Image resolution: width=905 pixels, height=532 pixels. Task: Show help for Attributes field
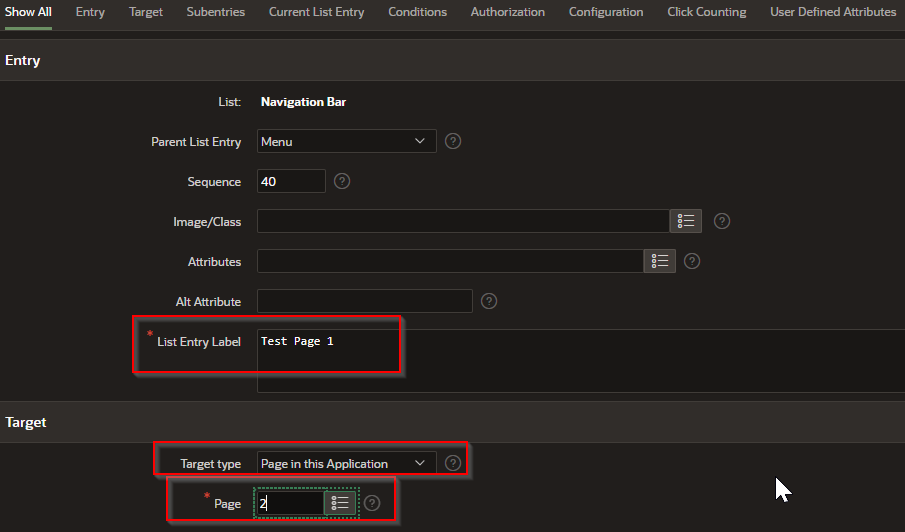pos(691,261)
